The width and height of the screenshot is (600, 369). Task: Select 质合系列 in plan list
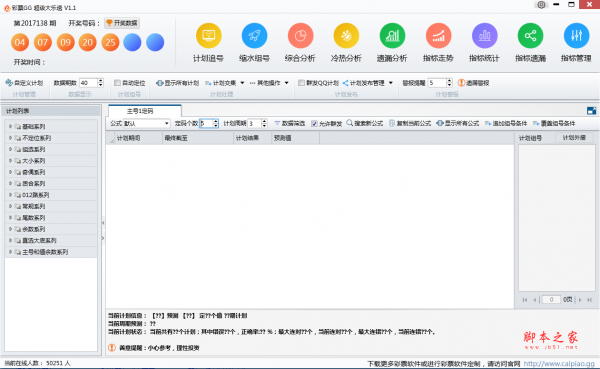pyautogui.click(x=51, y=184)
